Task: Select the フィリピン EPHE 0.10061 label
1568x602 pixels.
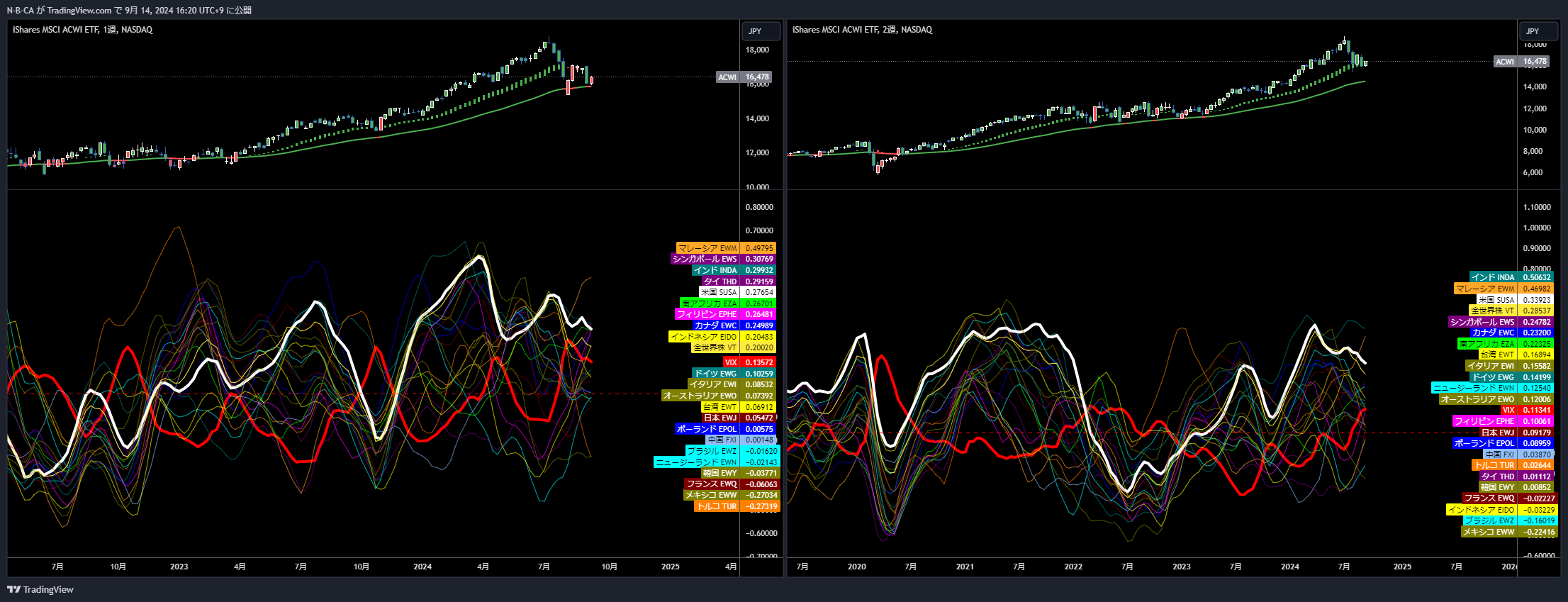Action: (1503, 421)
